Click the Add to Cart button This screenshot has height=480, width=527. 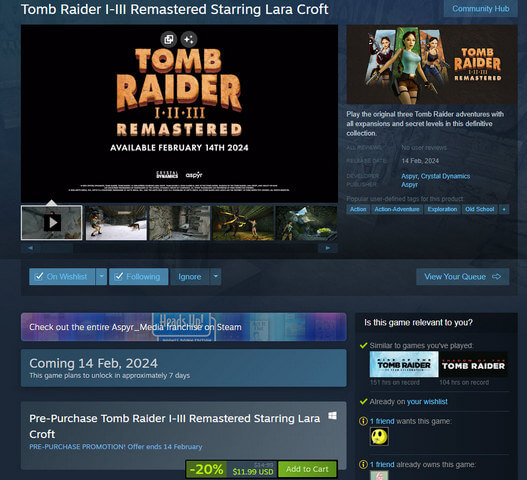307,469
